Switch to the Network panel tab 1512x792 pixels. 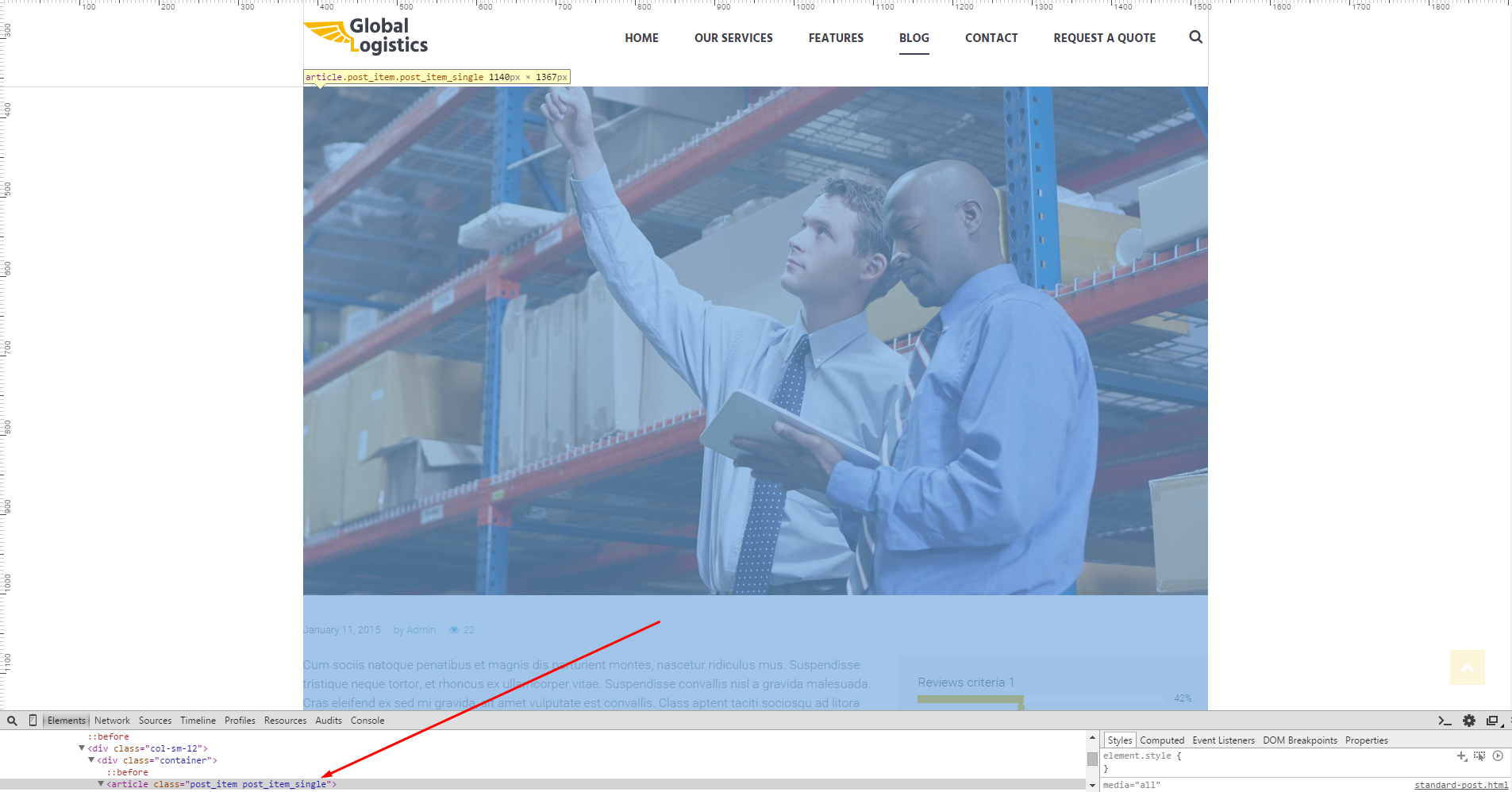(x=112, y=721)
